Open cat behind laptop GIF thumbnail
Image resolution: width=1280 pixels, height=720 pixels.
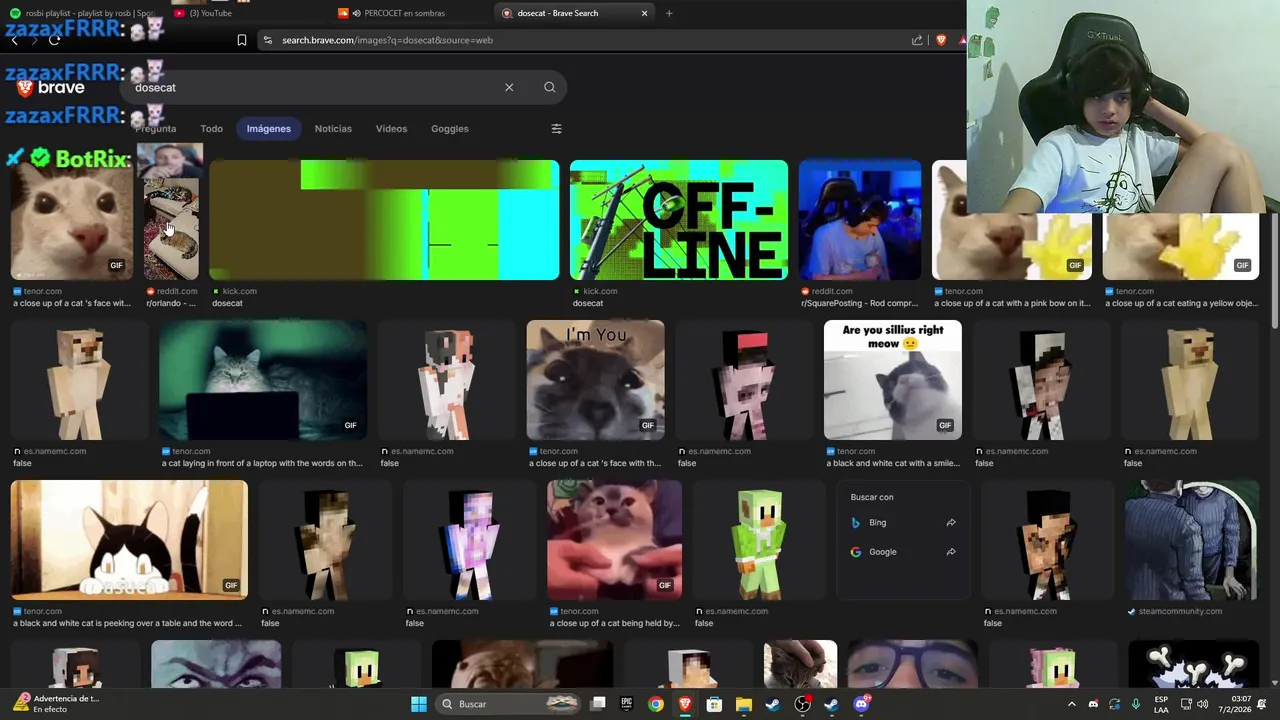(263, 380)
